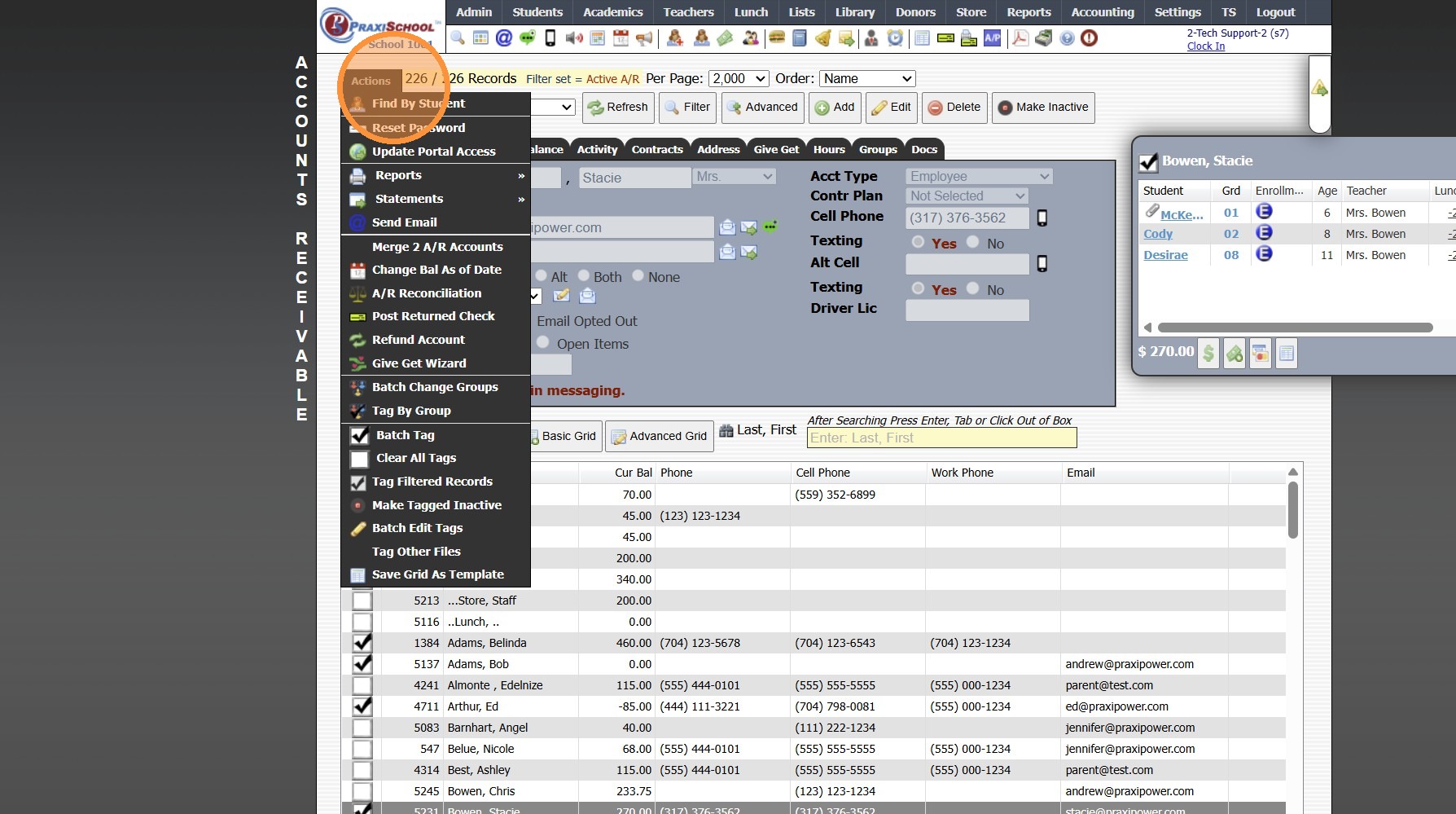Viewport: 1456px width, 814px height.
Task: Select the Open Items radio button
Action: (x=543, y=343)
